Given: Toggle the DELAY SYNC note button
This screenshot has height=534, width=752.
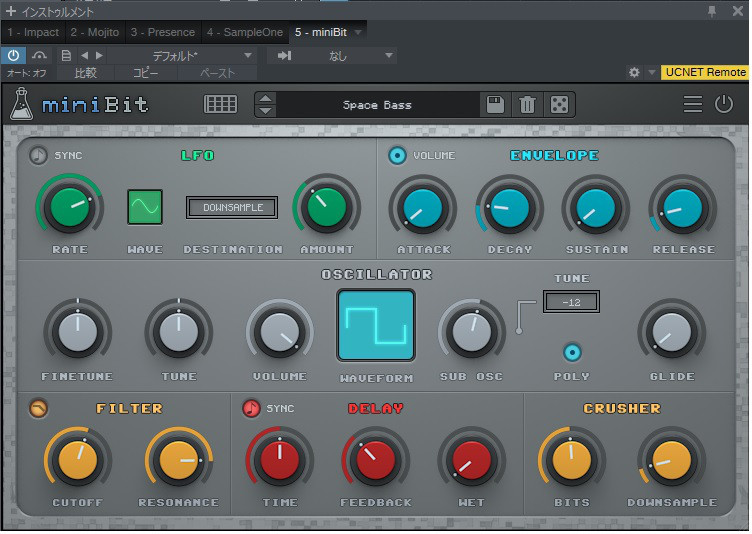Looking at the screenshot, I should click(x=251, y=408).
